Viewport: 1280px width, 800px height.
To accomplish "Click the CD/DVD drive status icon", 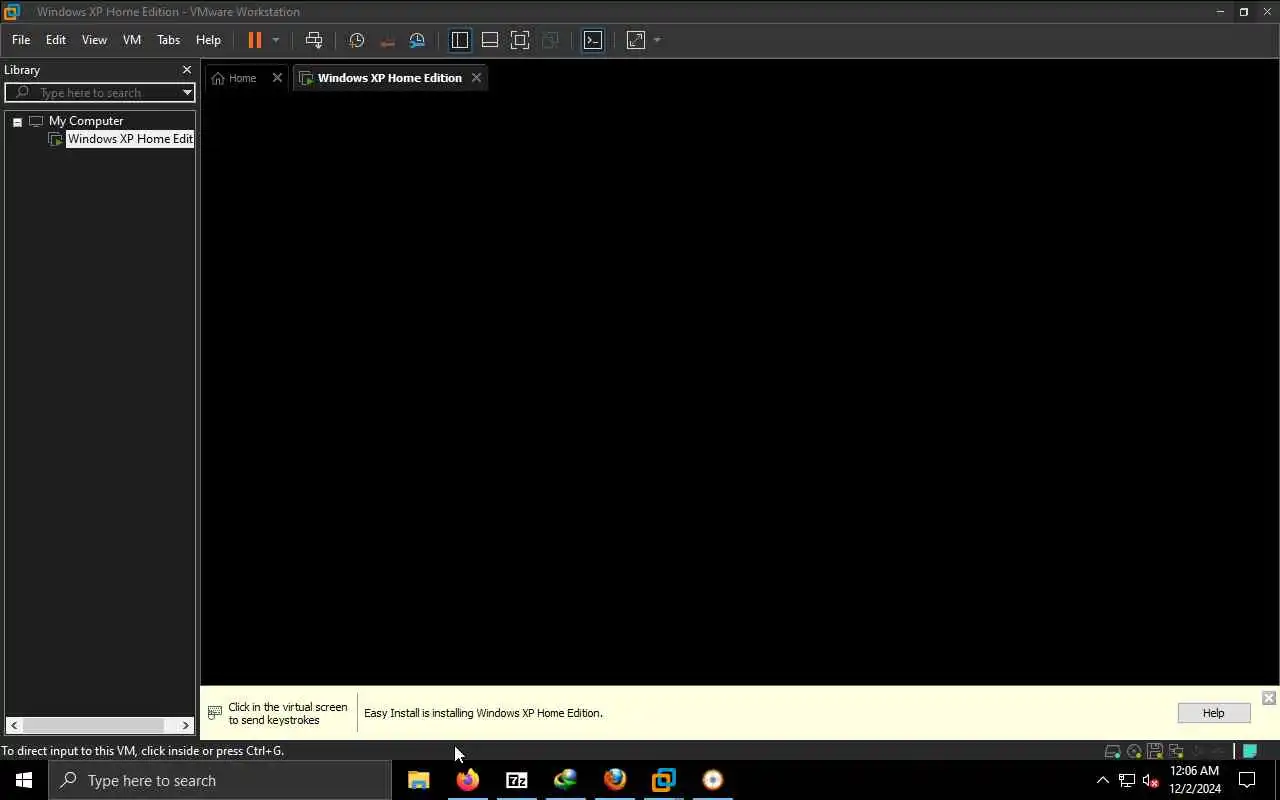I will pyautogui.click(x=1134, y=751).
